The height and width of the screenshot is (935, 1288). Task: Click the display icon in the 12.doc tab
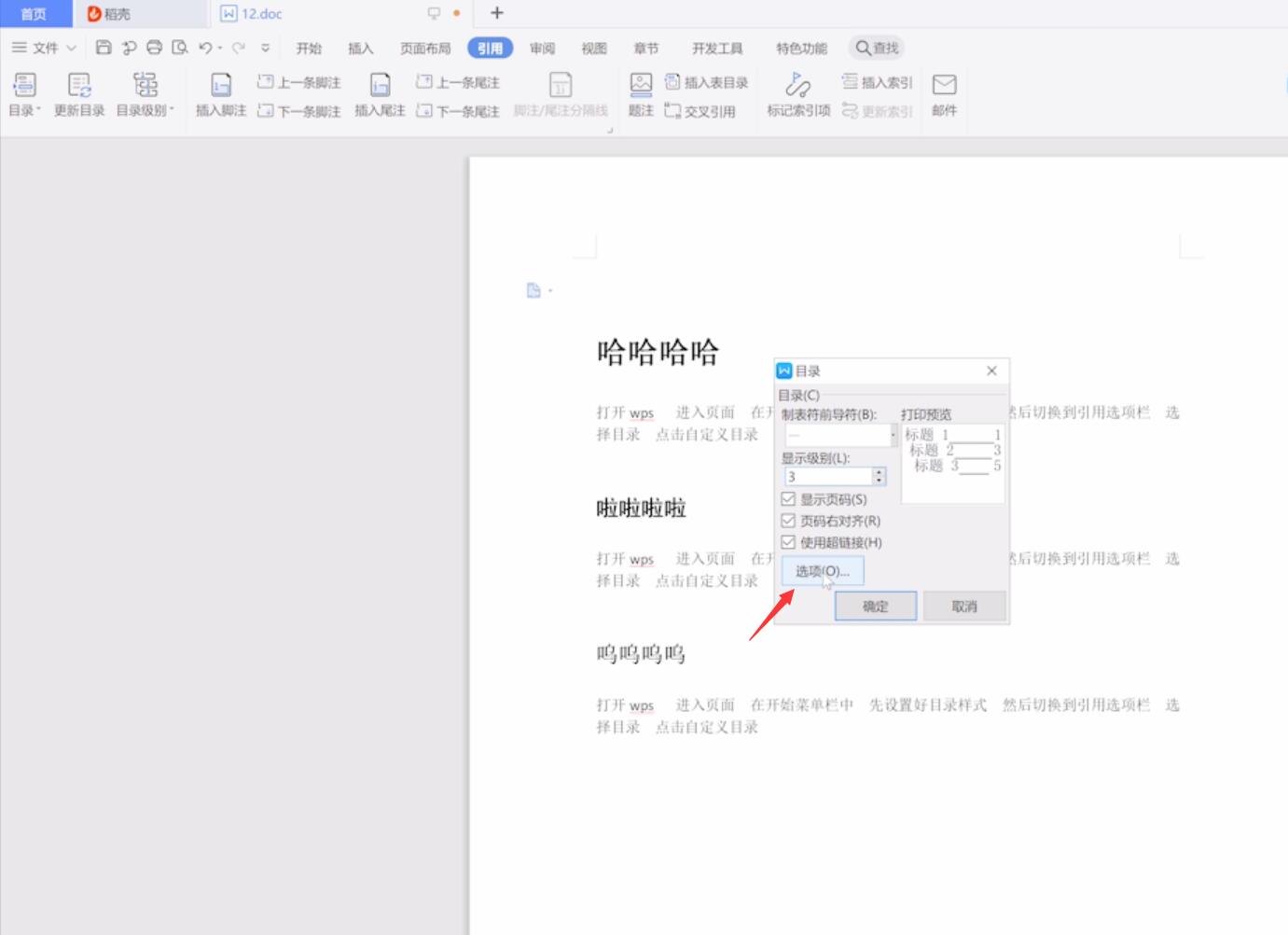pyautogui.click(x=434, y=13)
